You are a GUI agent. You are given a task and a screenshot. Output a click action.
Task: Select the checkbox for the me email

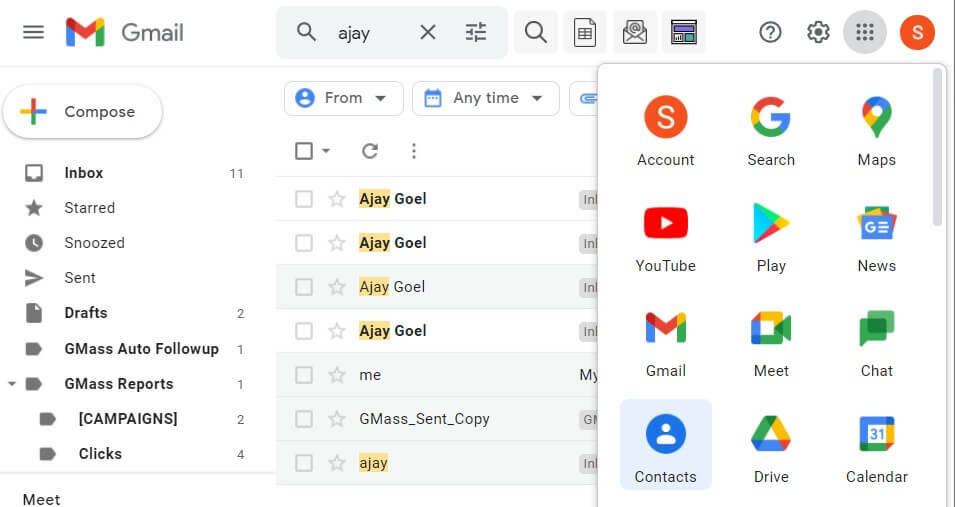coord(304,375)
